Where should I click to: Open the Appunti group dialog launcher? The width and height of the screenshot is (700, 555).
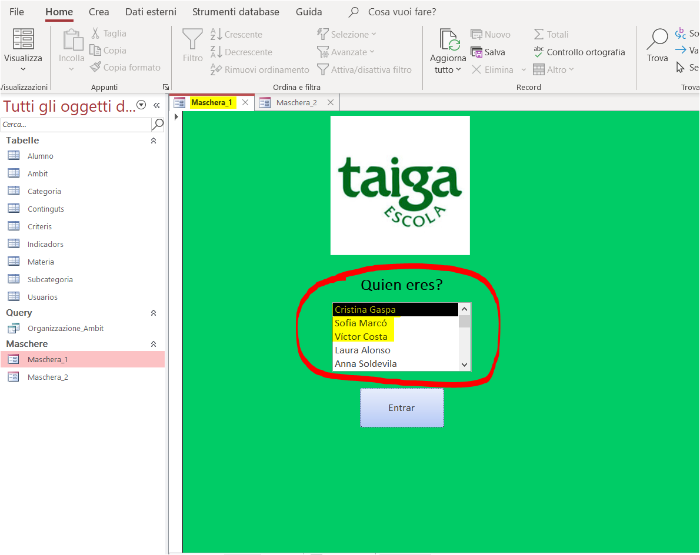tap(166, 87)
